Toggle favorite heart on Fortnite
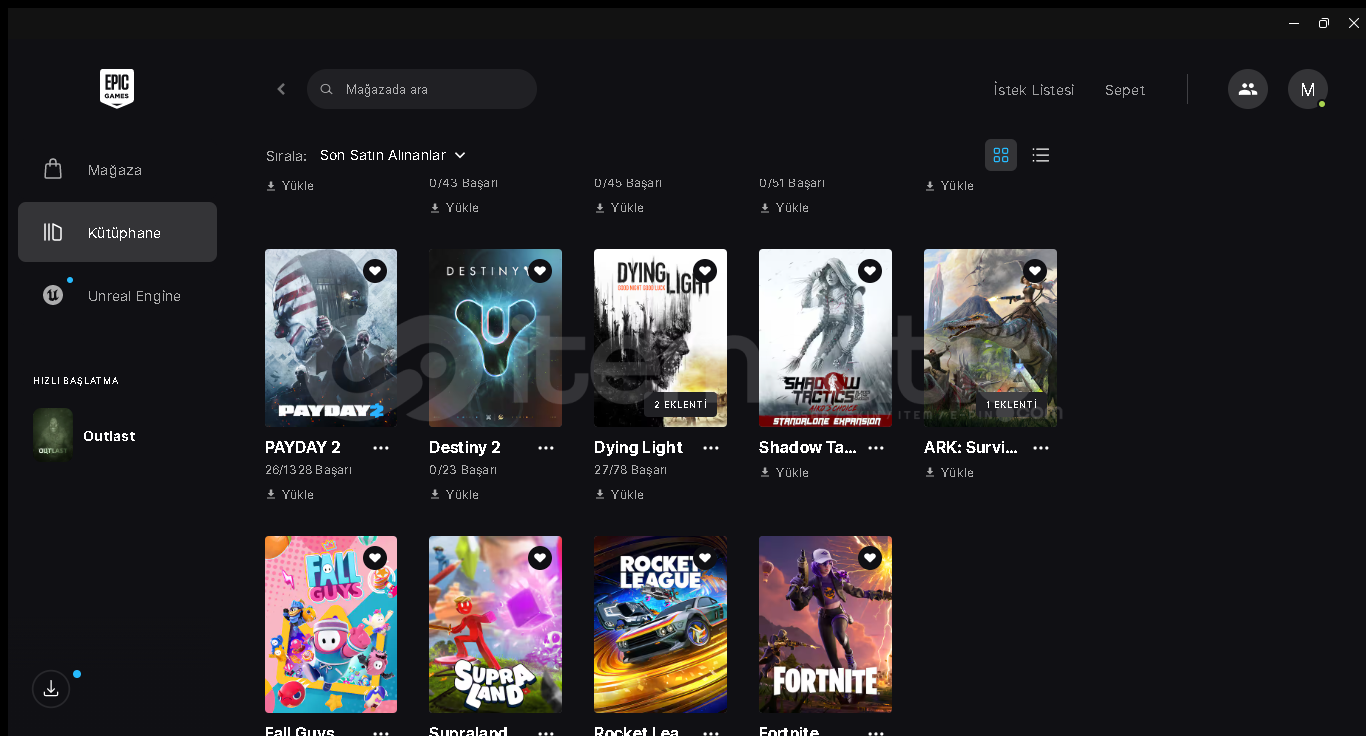Screen dimensions: 1366x736 (870, 558)
